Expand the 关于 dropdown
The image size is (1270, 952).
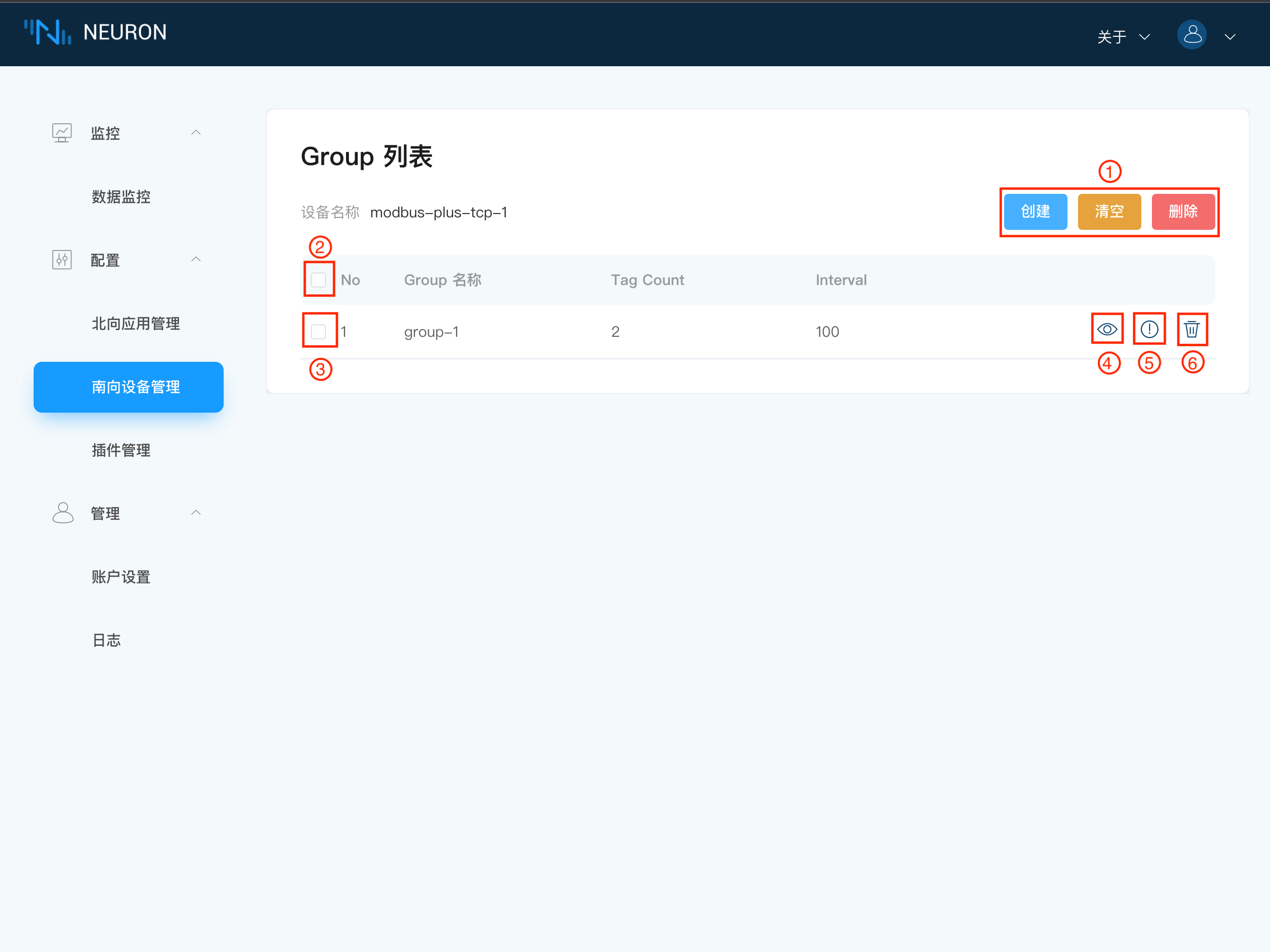pyautogui.click(x=1123, y=37)
